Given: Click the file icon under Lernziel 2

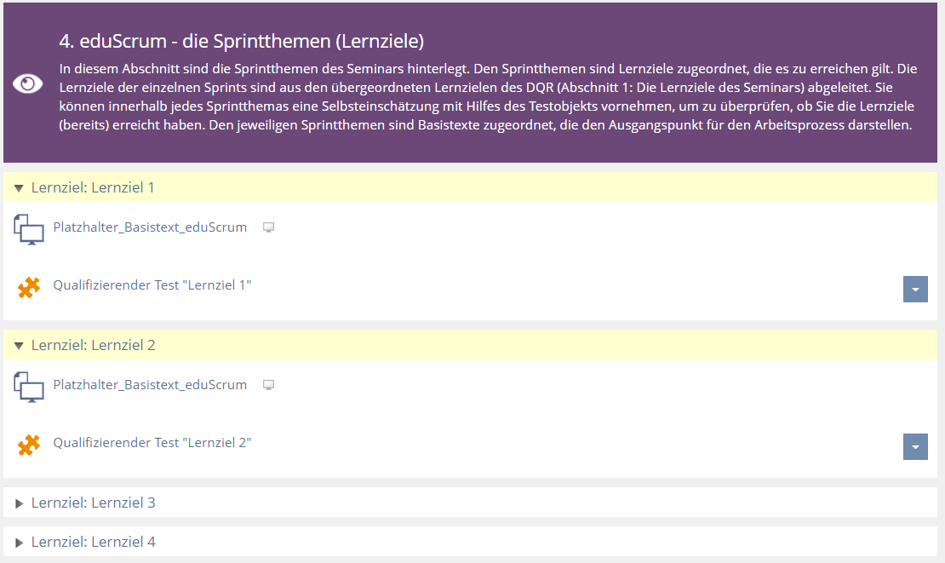Looking at the screenshot, I should click(29, 387).
